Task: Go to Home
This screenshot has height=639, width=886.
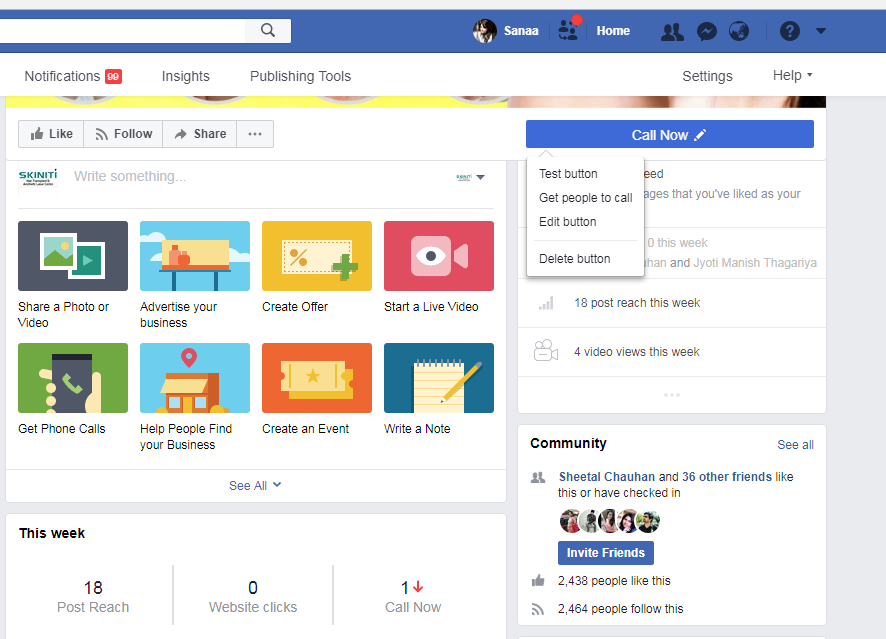Action: 613,31
